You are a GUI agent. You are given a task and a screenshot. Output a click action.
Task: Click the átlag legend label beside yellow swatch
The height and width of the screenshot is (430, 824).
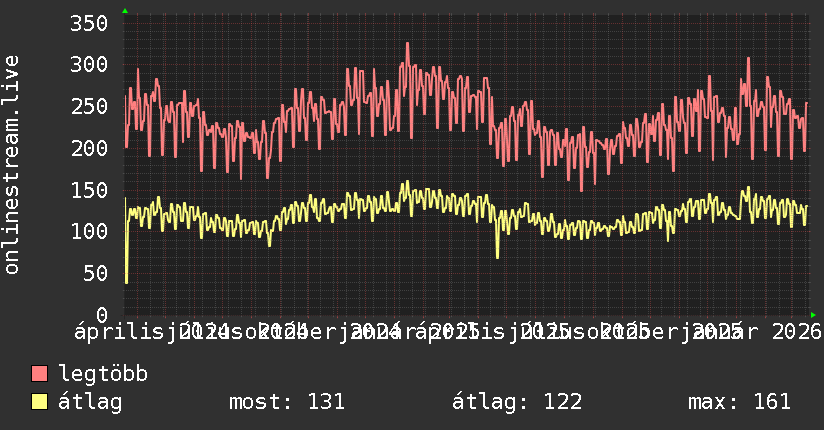(90, 402)
